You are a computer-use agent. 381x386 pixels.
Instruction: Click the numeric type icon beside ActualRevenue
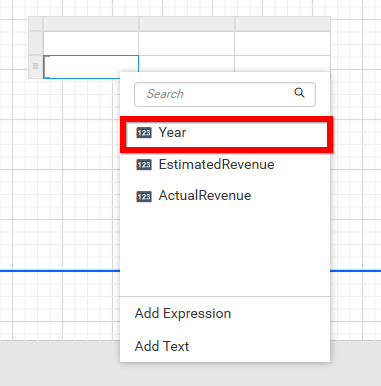pos(144,197)
